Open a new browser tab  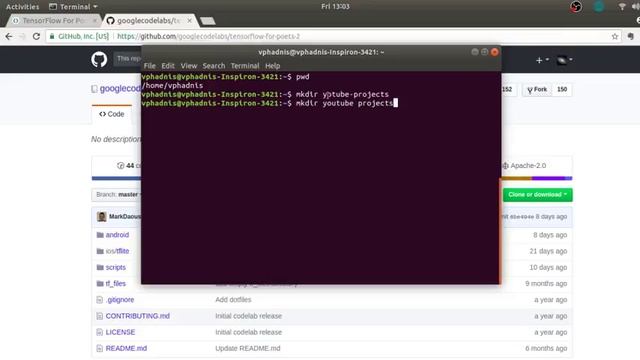(x=208, y=21)
